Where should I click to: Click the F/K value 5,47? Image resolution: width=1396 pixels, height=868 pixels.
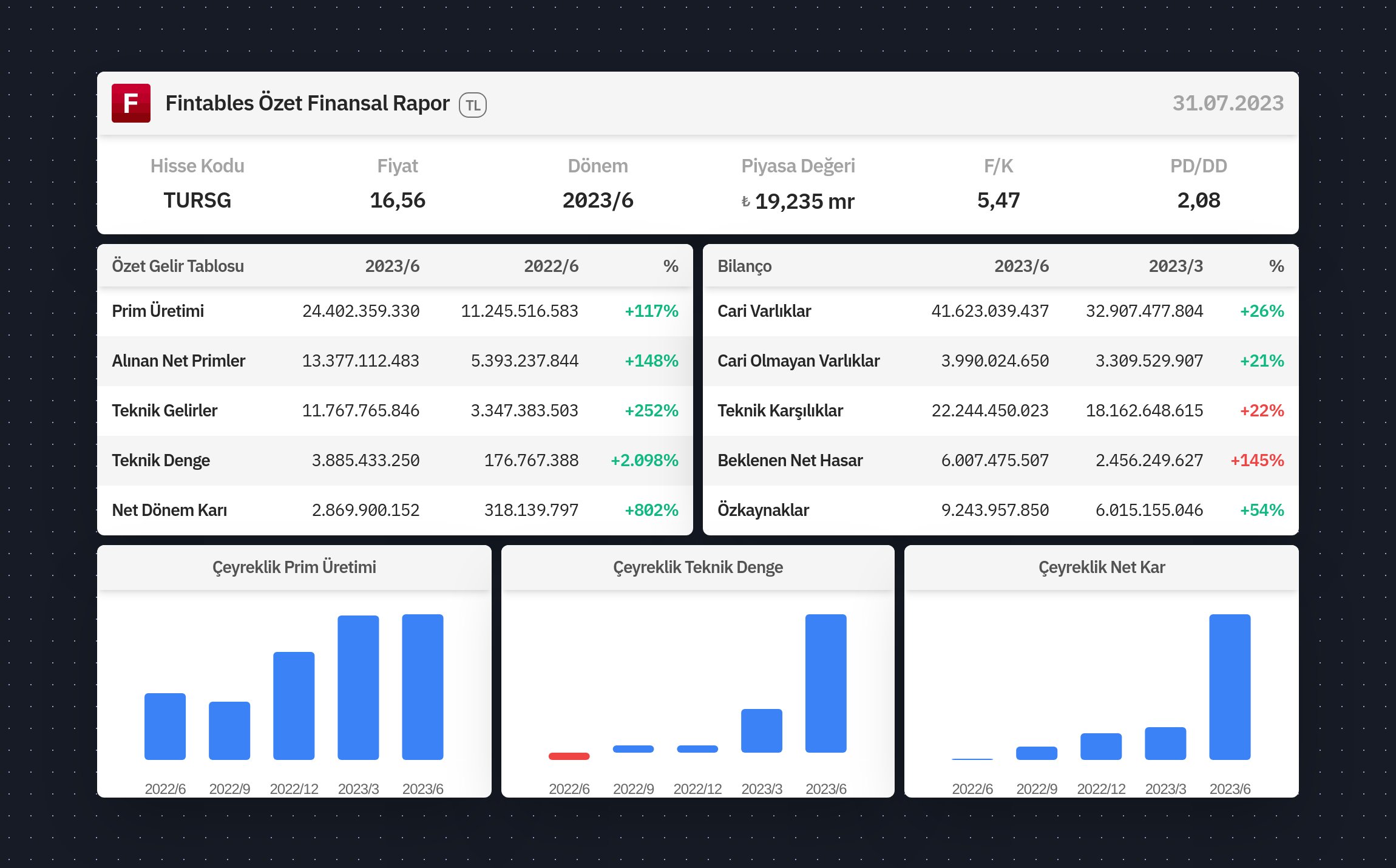(998, 200)
